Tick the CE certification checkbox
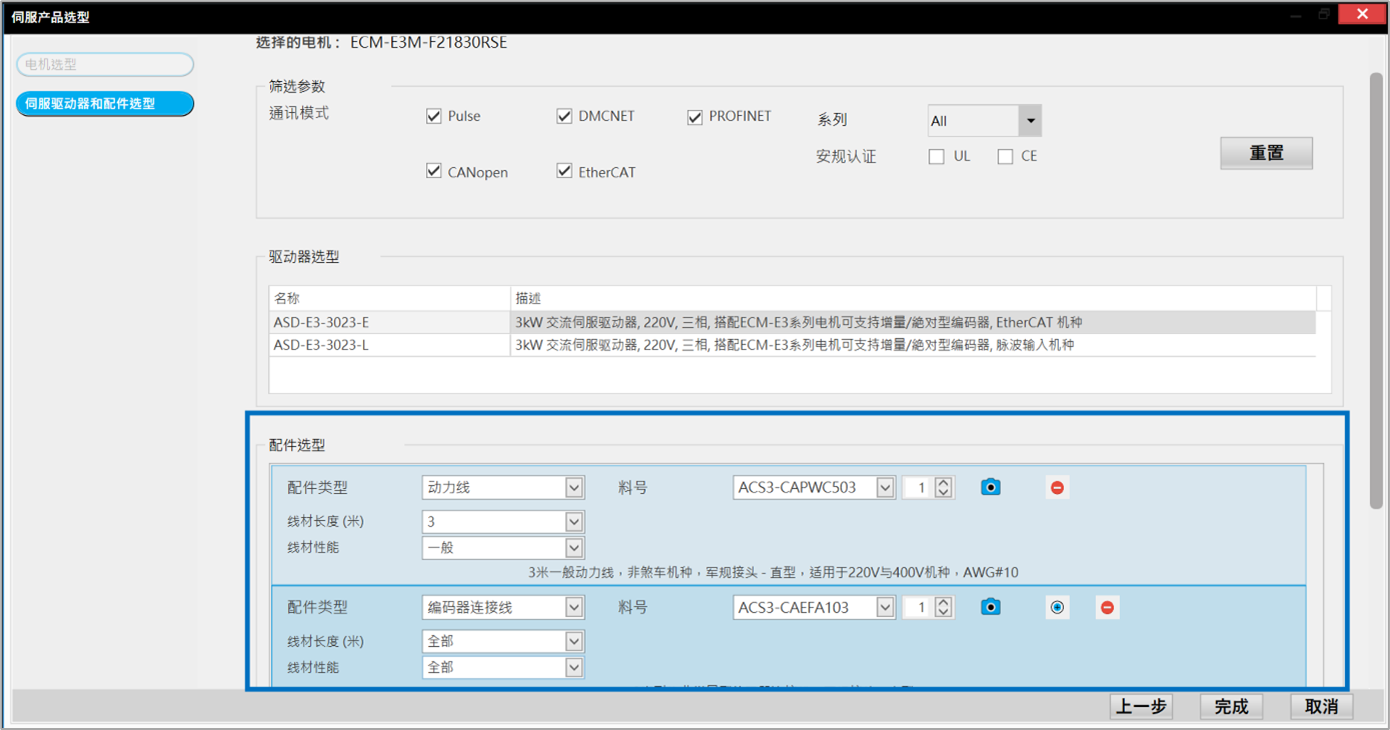 pyautogui.click(x=1005, y=156)
